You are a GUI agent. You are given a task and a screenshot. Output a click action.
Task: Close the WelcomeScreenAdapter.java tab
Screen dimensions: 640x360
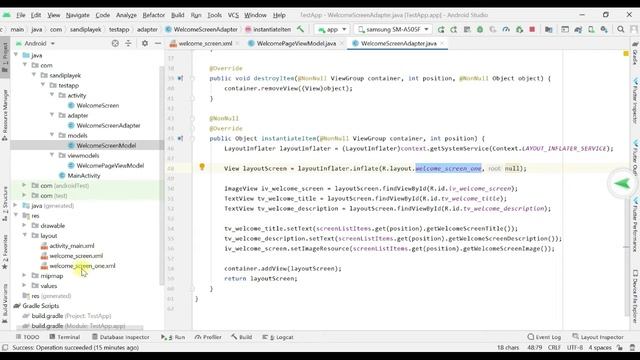pyautogui.click(x=442, y=43)
